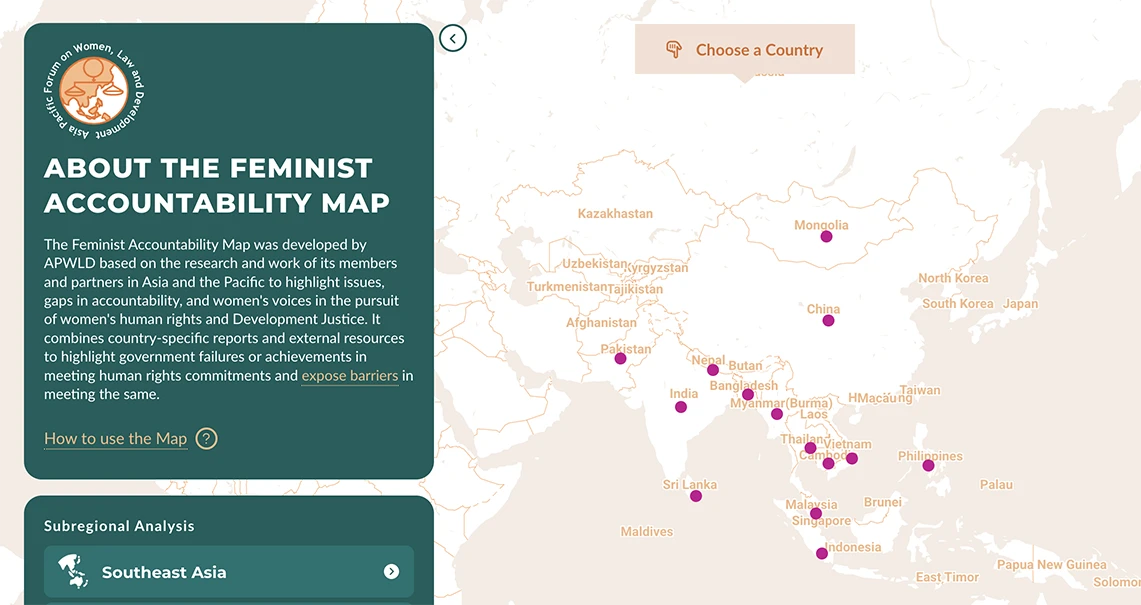Select the Nepal map marker
Image resolution: width=1141 pixels, height=605 pixels.
click(x=713, y=370)
